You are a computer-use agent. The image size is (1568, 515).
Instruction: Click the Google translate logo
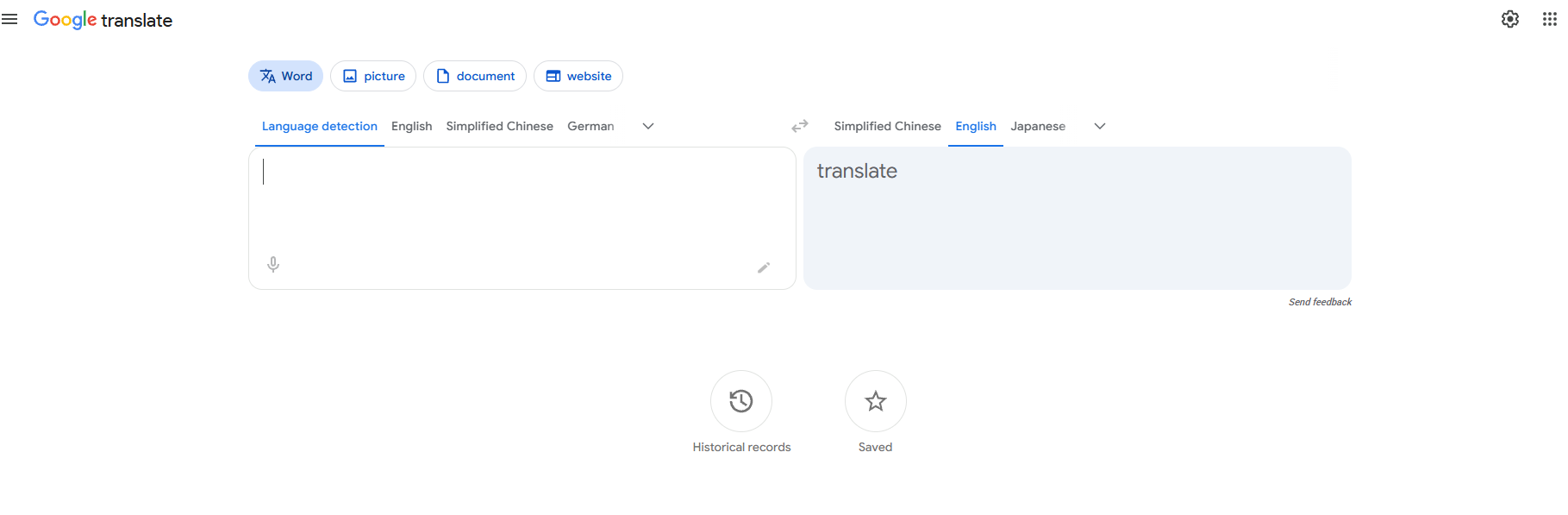[x=103, y=20]
